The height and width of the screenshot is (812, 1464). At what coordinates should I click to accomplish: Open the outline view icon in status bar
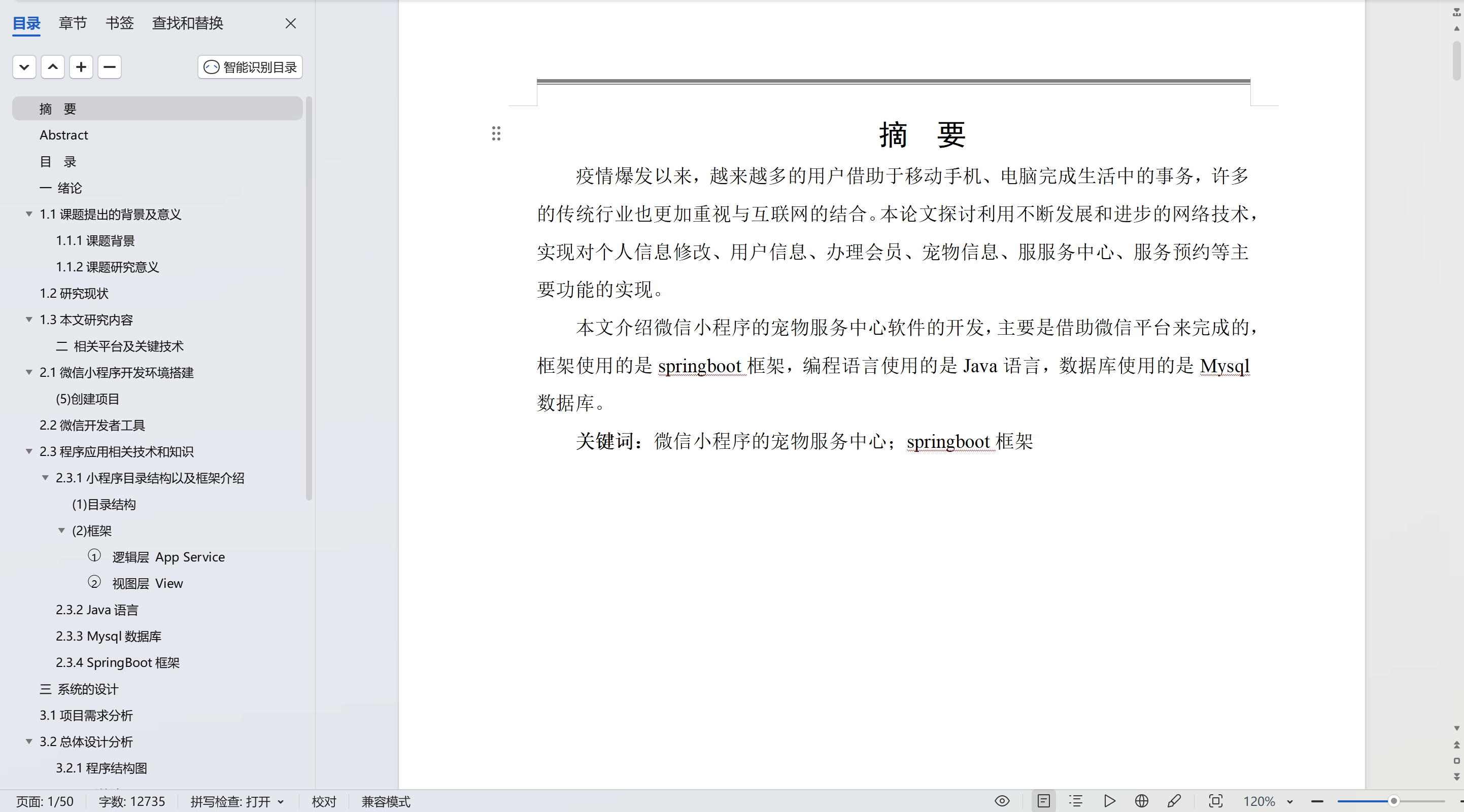tap(1076, 801)
